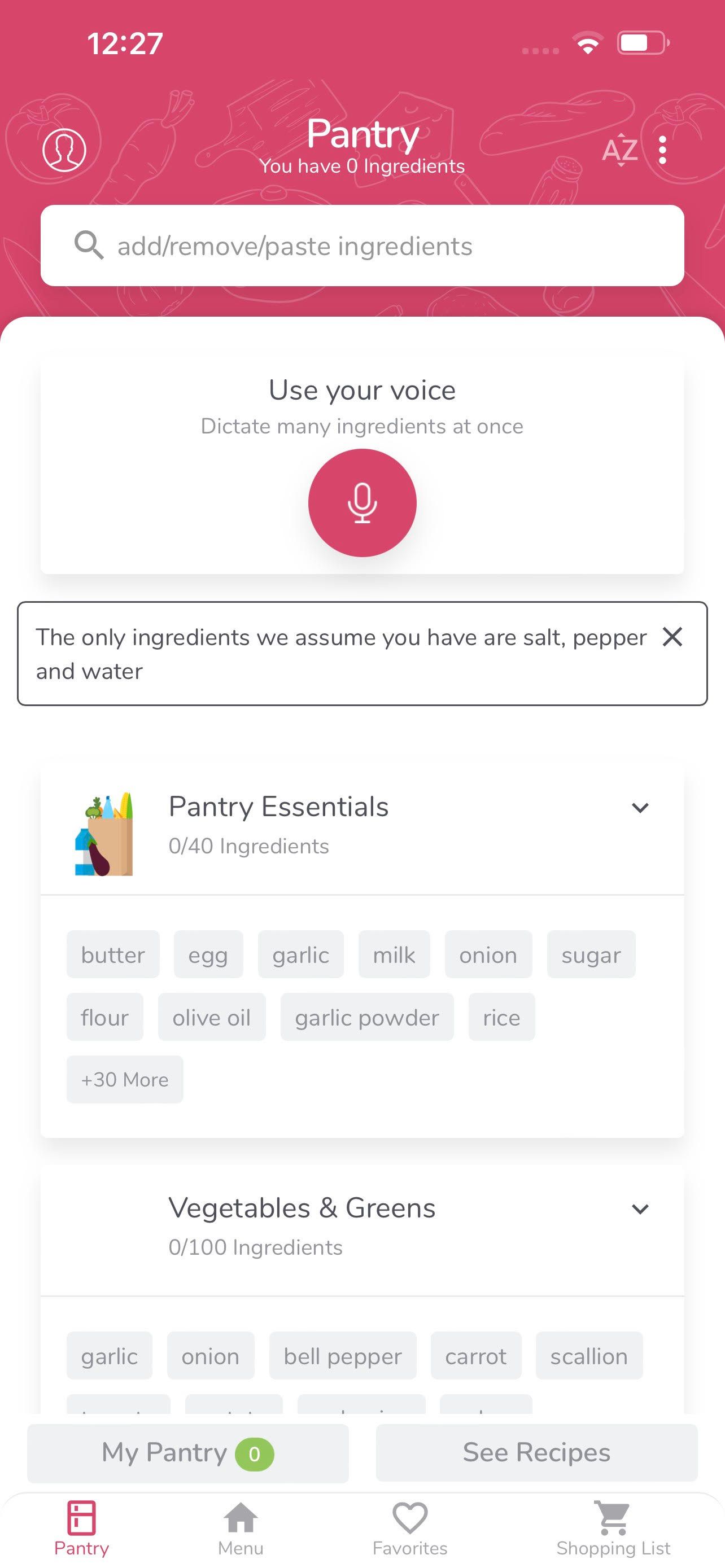Collapse the Pantry Essentials section
The height and width of the screenshot is (1568, 725).
(640, 808)
